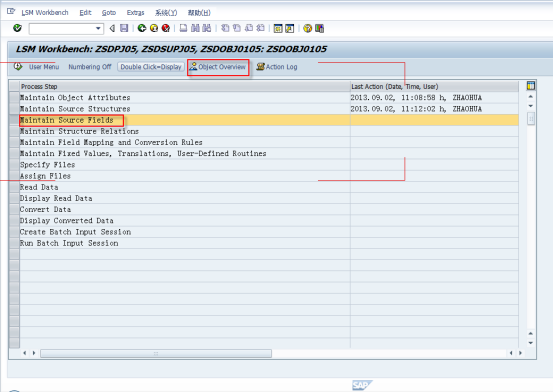Click the Save diskette icon
Image resolution: width=554 pixels, height=392 pixels.
(124, 28)
